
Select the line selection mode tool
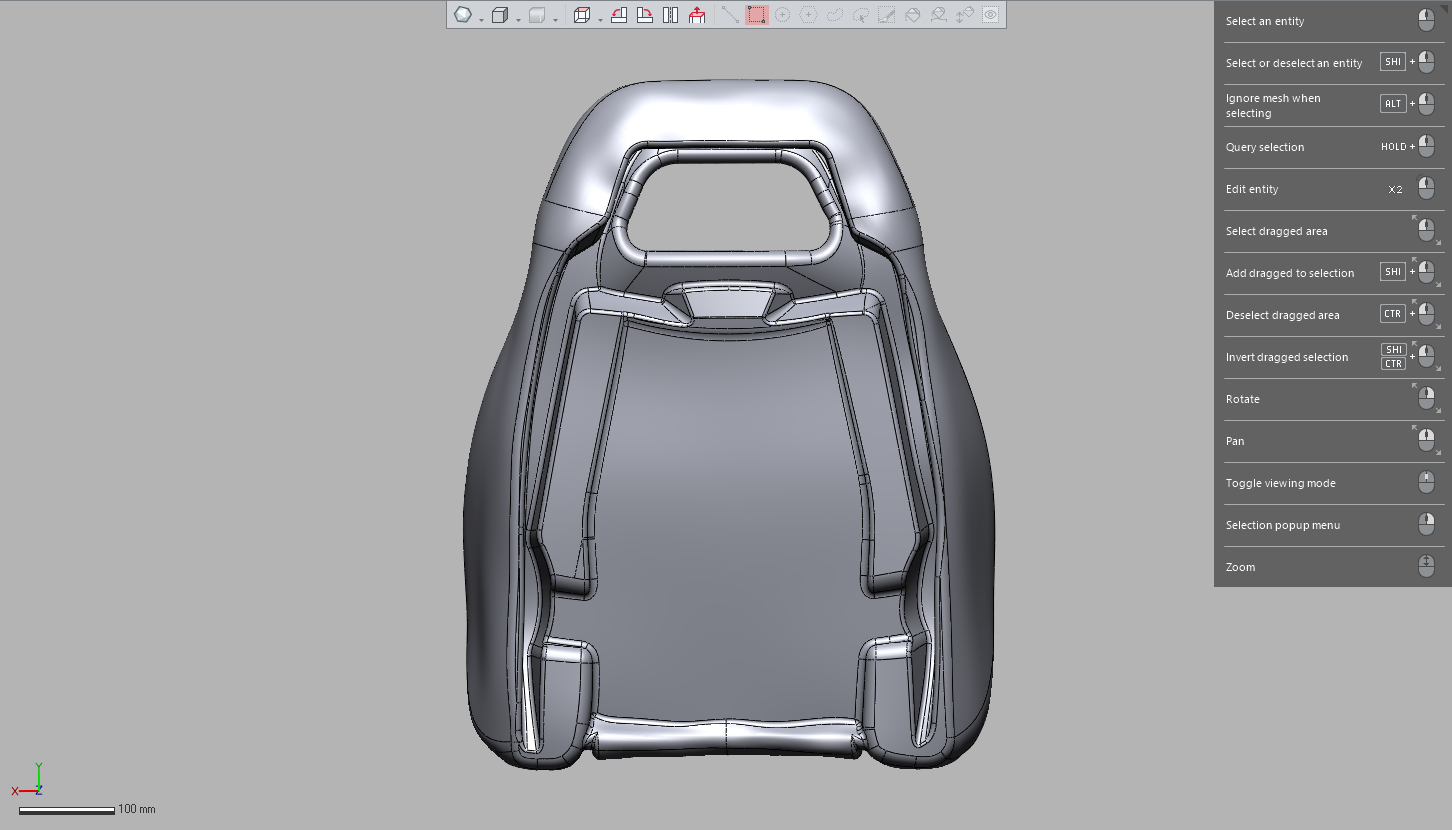click(x=731, y=15)
